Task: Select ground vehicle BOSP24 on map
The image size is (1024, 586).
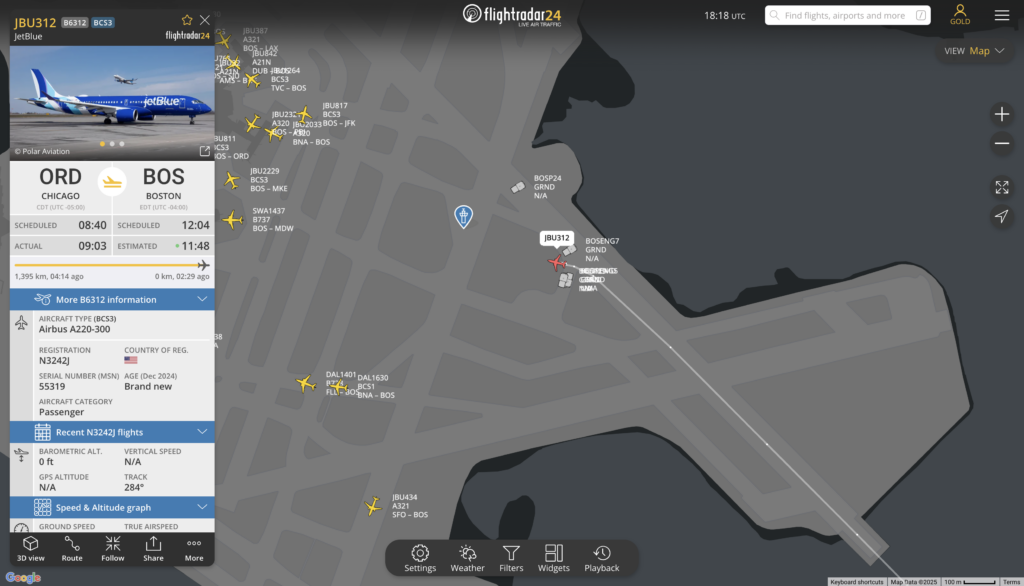Action: [518, 188]
